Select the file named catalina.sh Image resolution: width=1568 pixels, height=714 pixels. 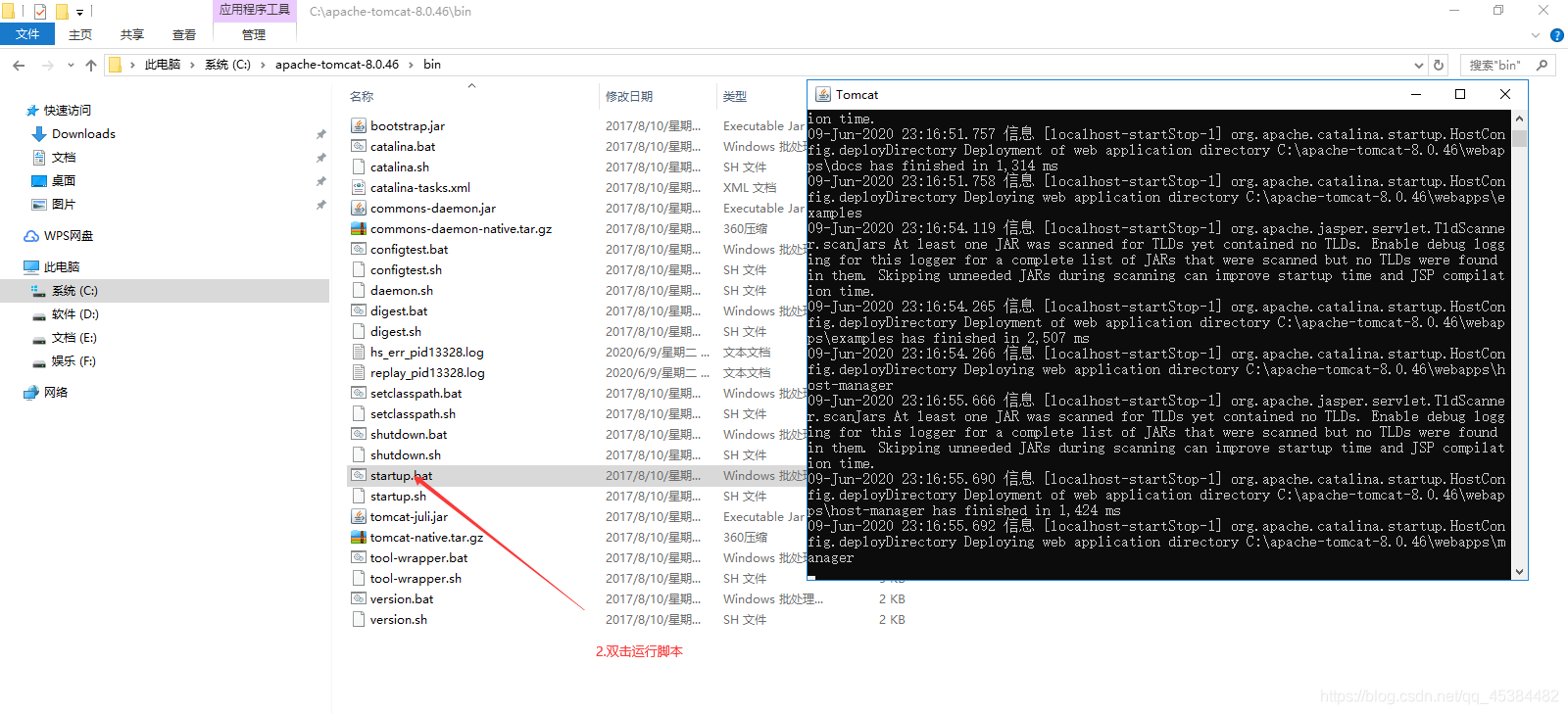point(400,167)
